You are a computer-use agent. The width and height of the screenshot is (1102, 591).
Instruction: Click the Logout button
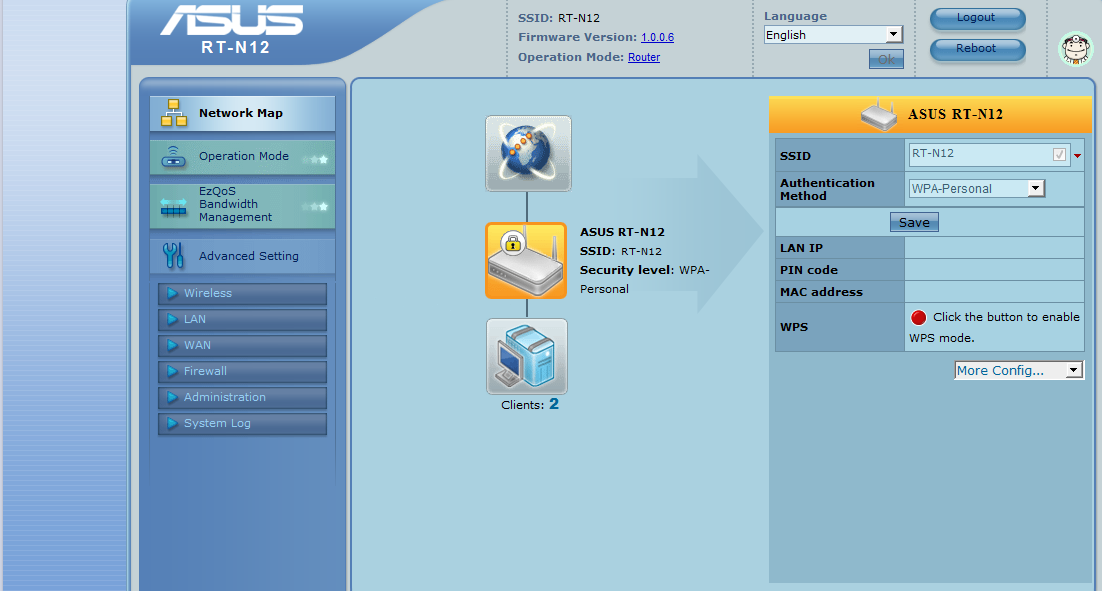978,19
